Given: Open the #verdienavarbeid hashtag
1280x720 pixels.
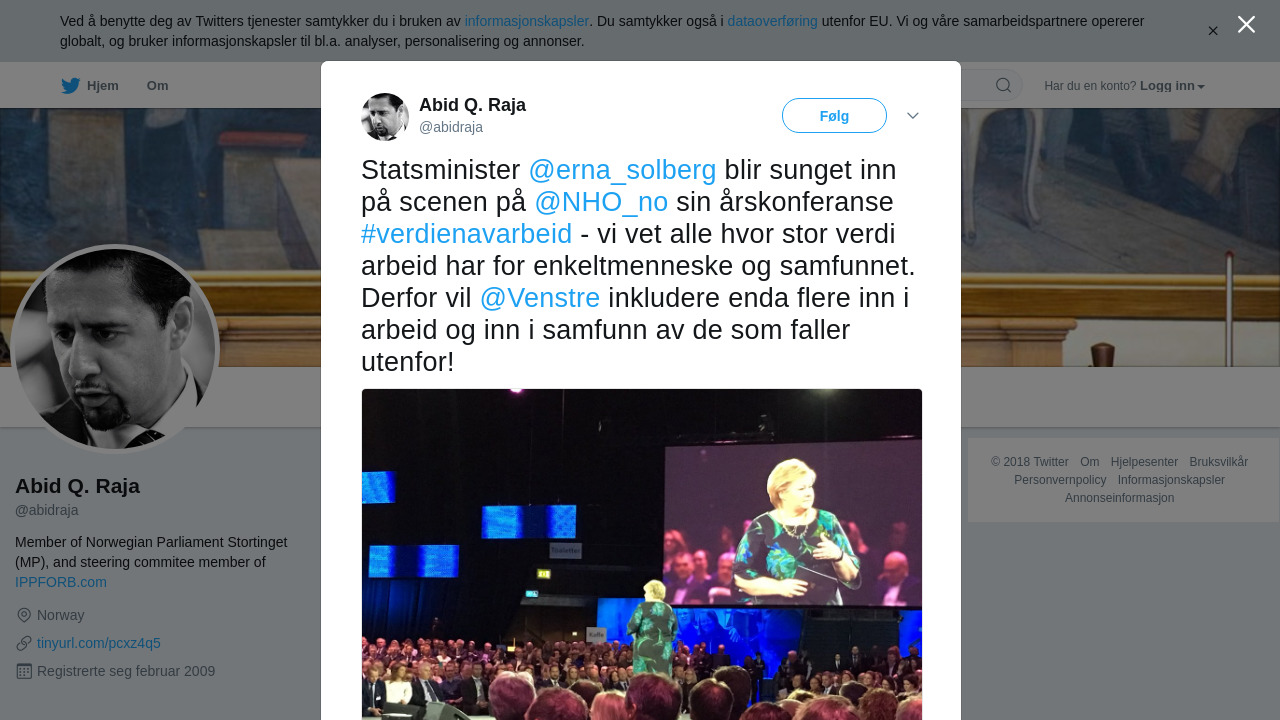Looking at the screenshot, I should [466, 234].
